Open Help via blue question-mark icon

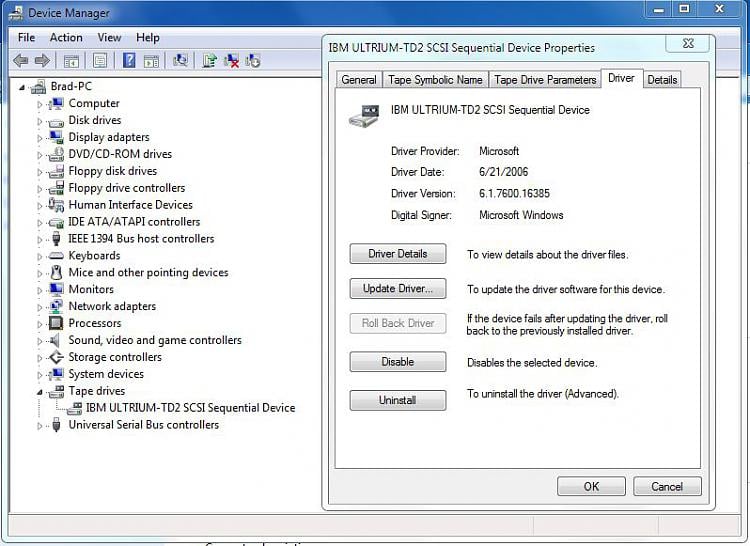pyautogui.click(x=129, y=61)
